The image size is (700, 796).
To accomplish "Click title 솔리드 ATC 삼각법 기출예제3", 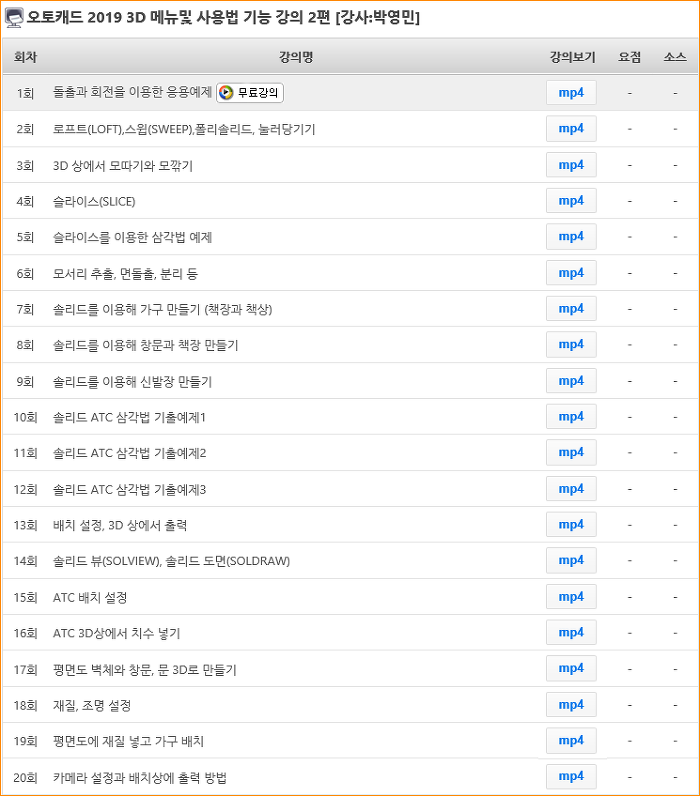I will click(129, 489).
